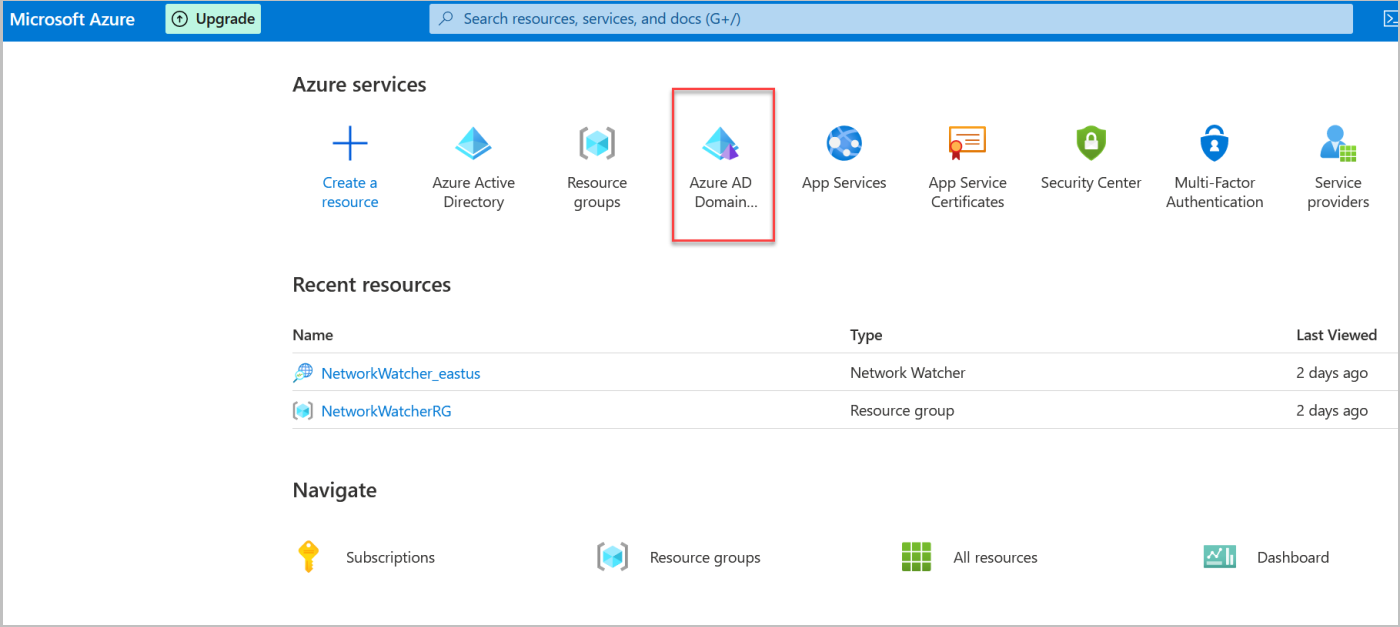Click the App Service Certificates label
Viewport: 1400px width, 627px height.
click(967, 192)
